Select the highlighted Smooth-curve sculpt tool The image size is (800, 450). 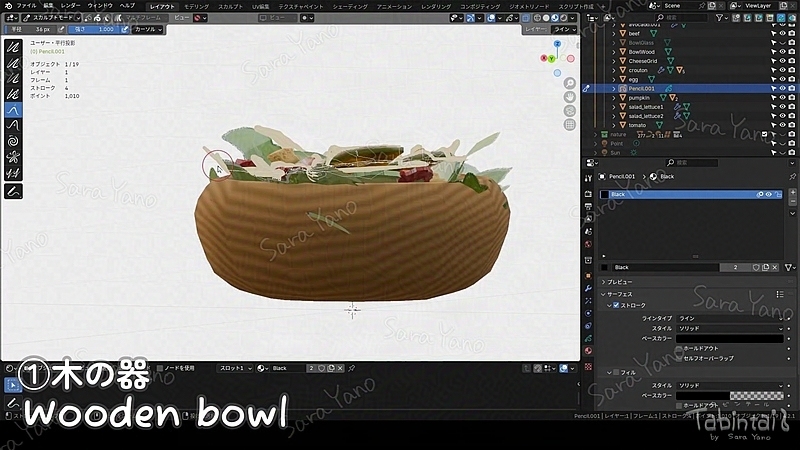pos(13,110)
